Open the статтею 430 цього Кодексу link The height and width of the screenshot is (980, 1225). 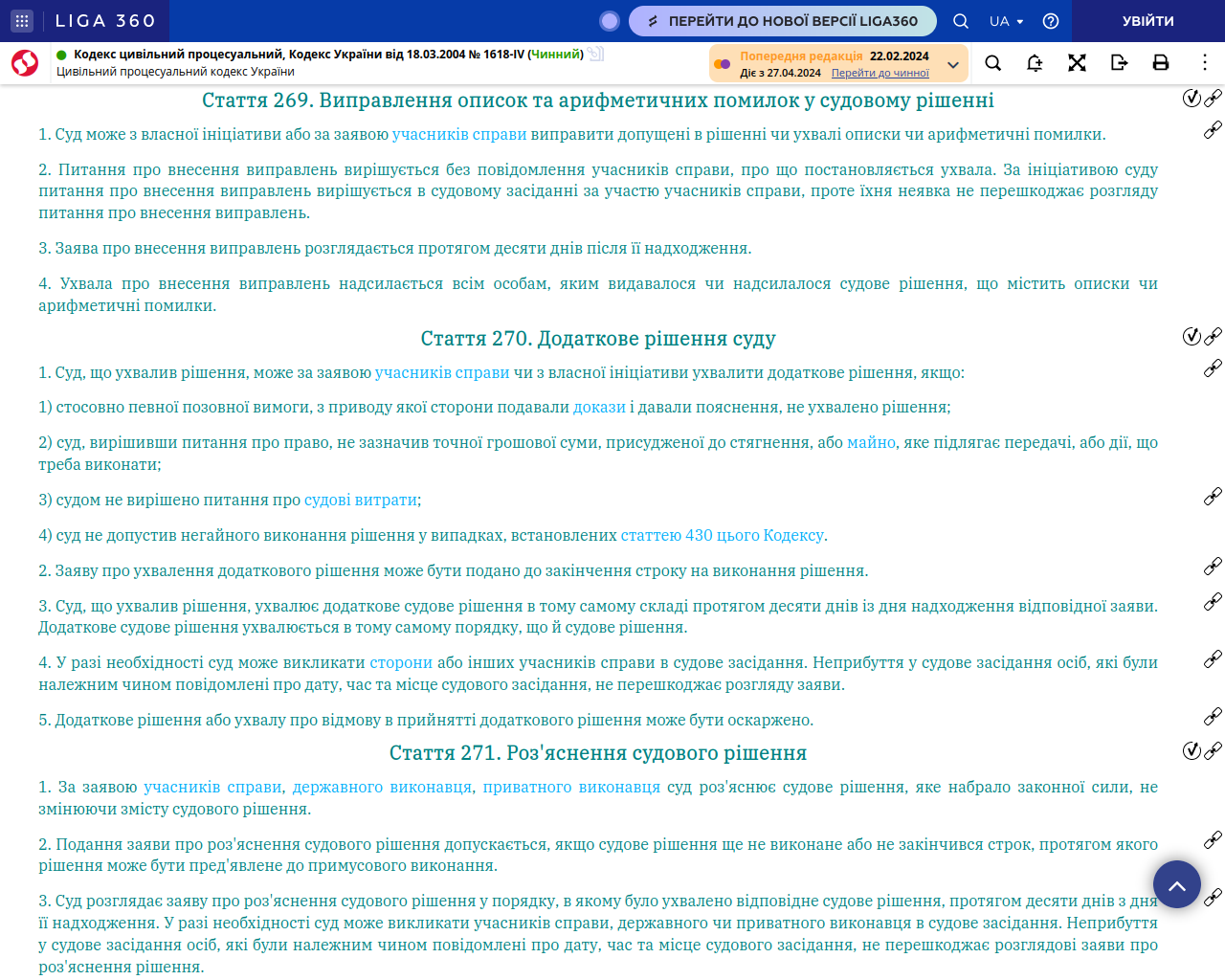point(723,536)
